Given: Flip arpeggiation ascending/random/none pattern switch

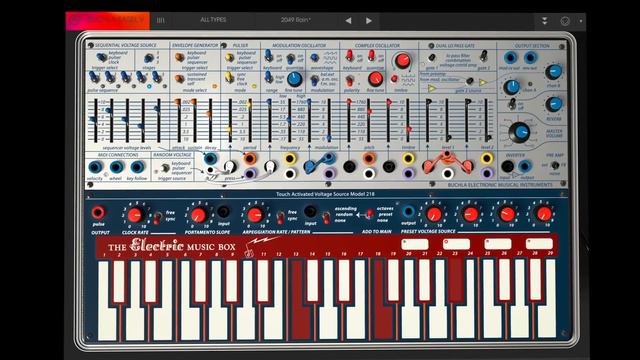Looking at the screenshot, I should pos(326,217).
